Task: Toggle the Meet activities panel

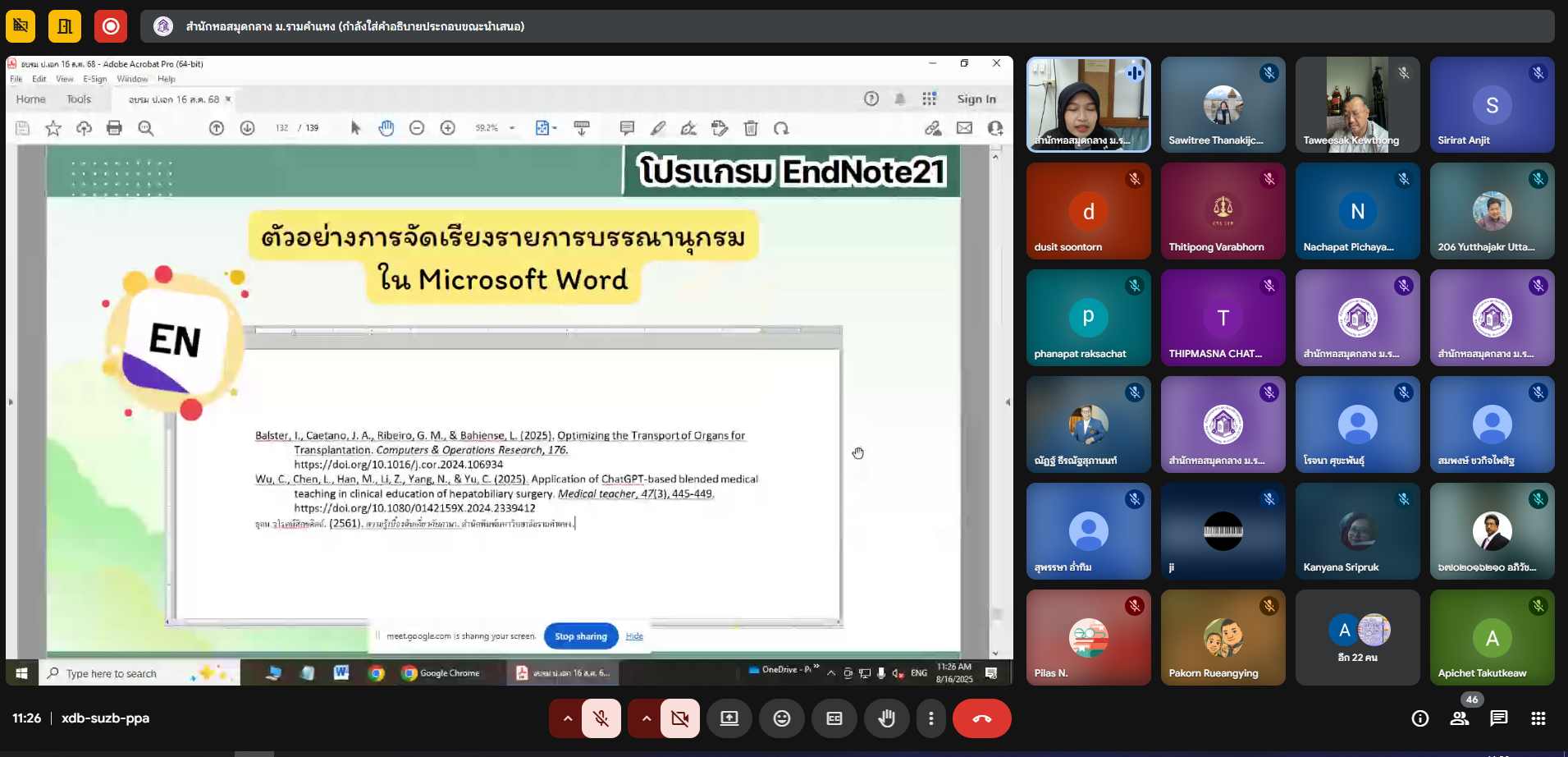Action: coord(1538,718)
